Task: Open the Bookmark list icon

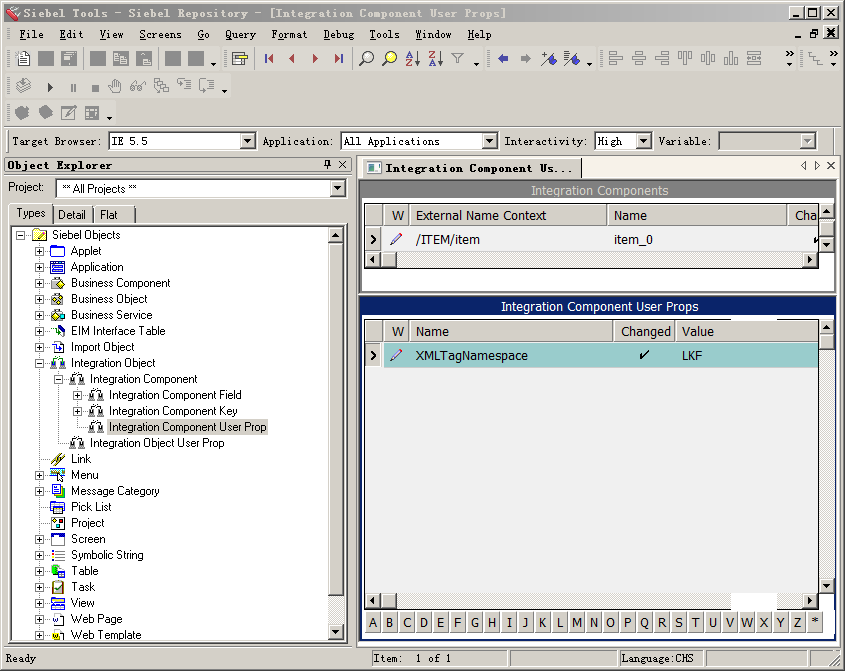Action: [571, 58]
